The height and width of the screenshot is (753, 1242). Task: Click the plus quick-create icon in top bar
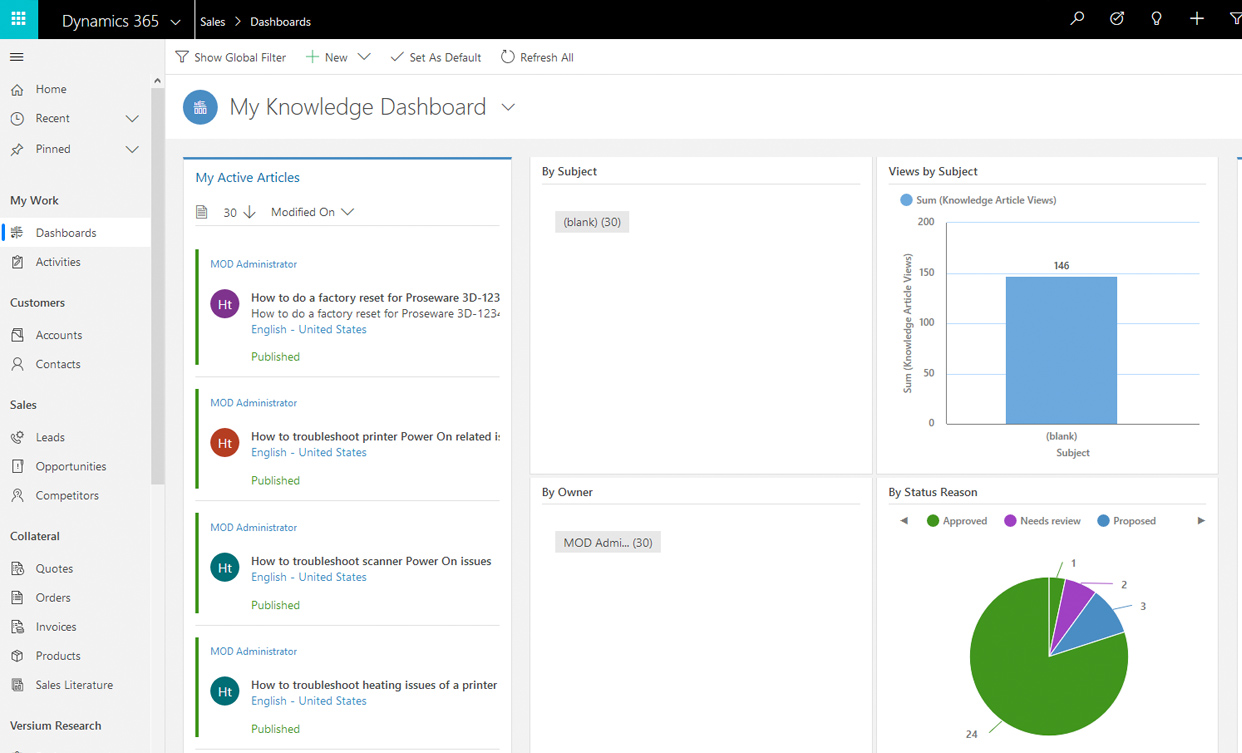pos(1197,19)
